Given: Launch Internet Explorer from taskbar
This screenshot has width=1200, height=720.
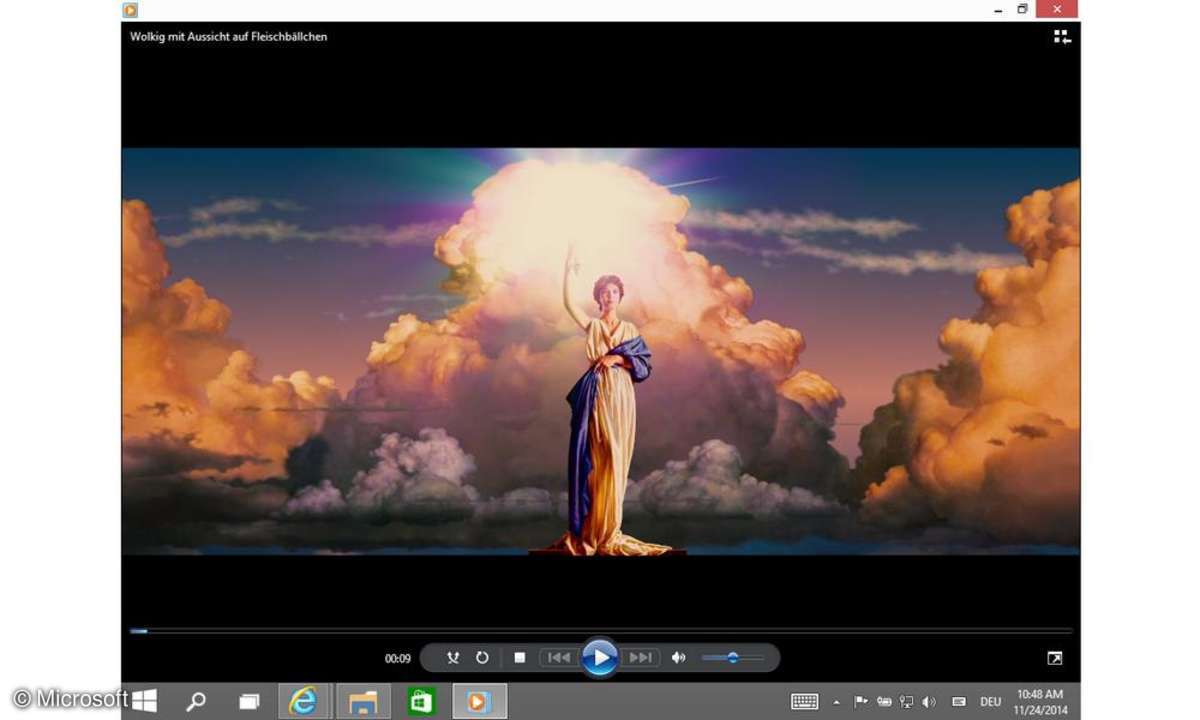Looking at the screenshot, I should tap(303, 701).
